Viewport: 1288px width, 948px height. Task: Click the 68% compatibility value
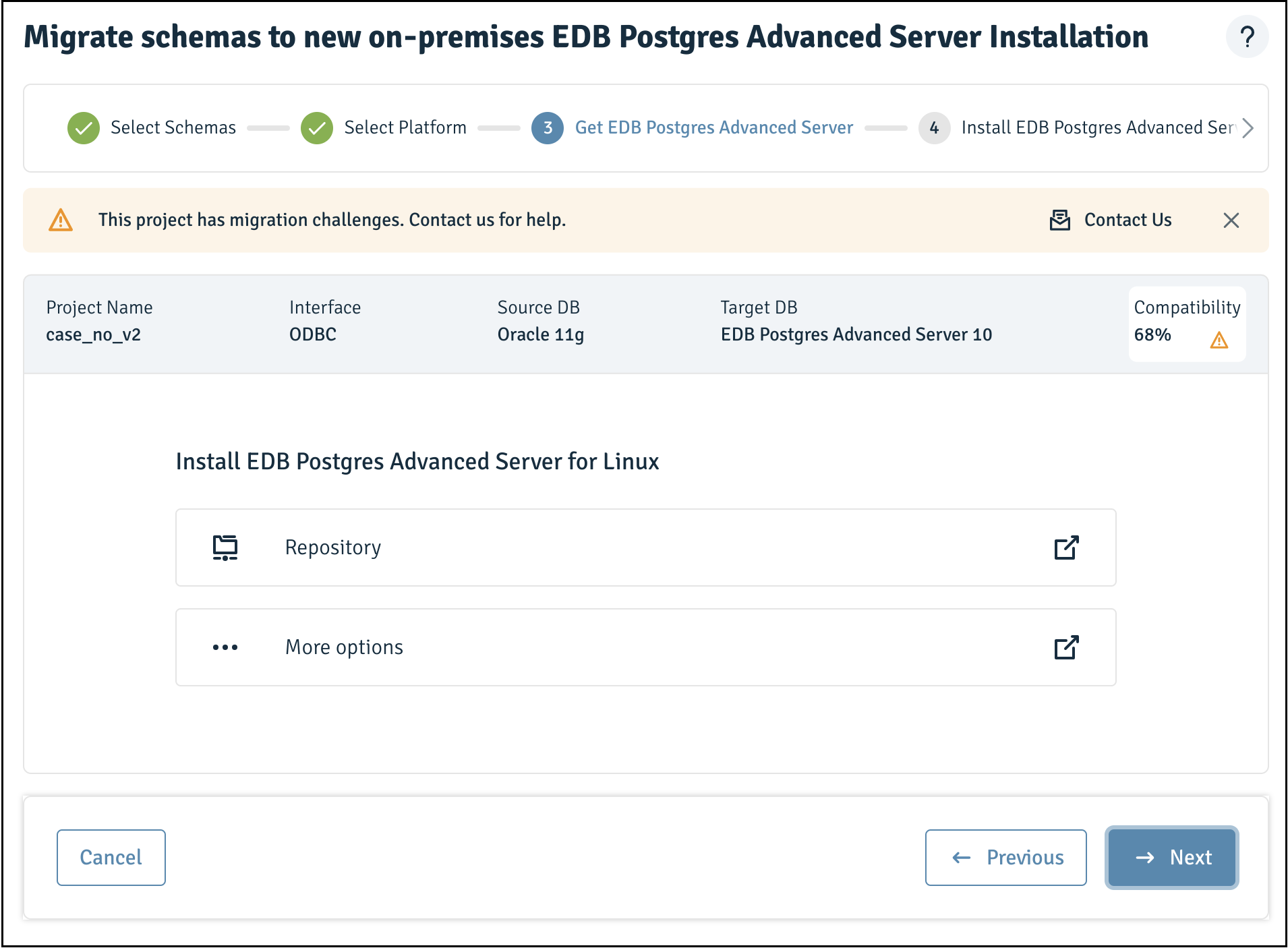tap(1152, 334)
